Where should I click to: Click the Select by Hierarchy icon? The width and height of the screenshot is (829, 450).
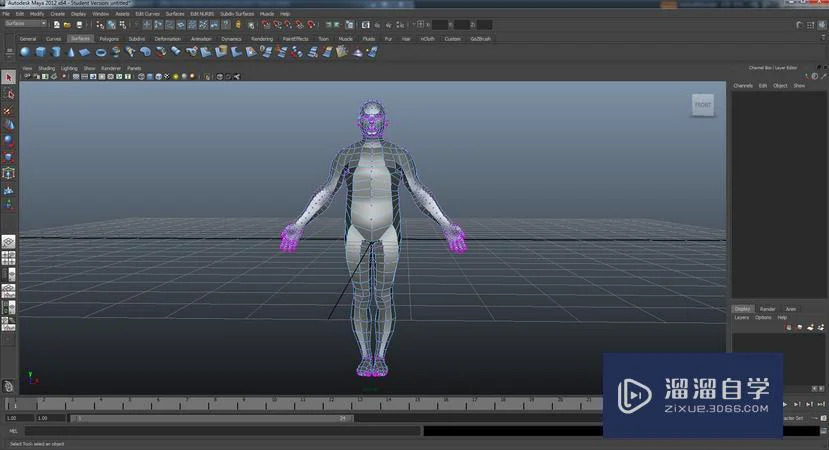coord(100,25)
